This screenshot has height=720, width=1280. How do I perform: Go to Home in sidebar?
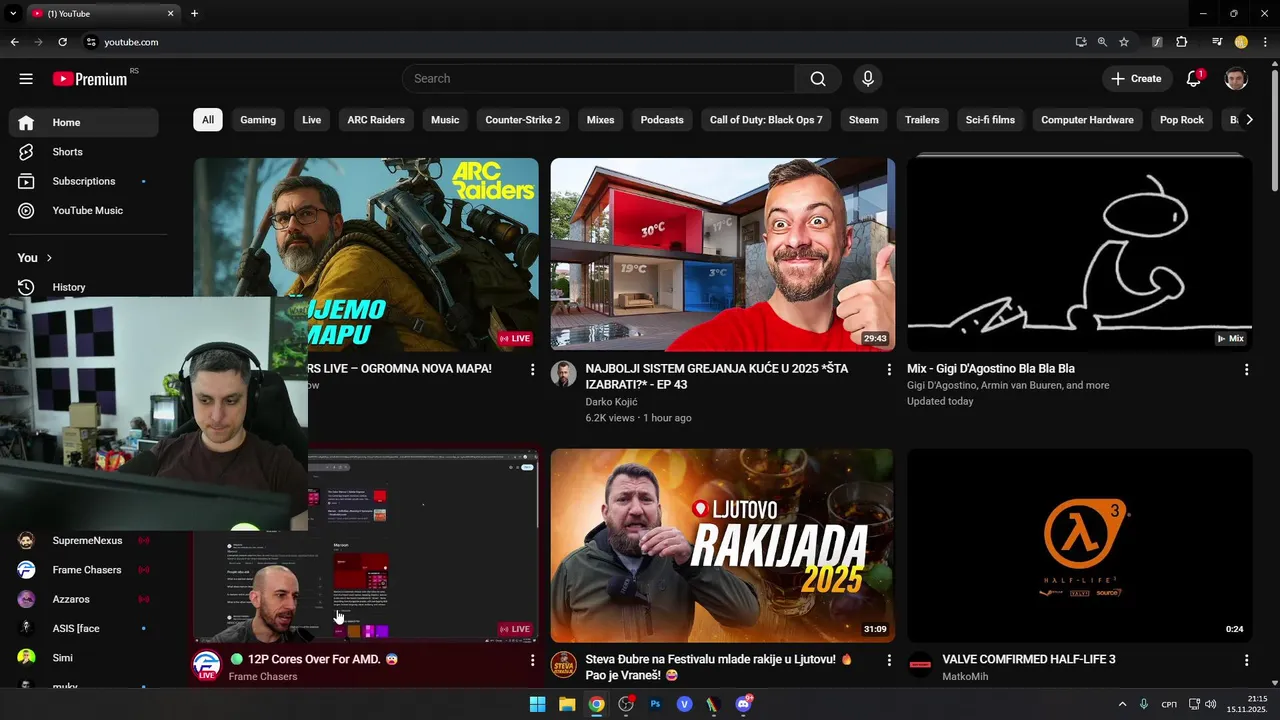tap(84, 123)
